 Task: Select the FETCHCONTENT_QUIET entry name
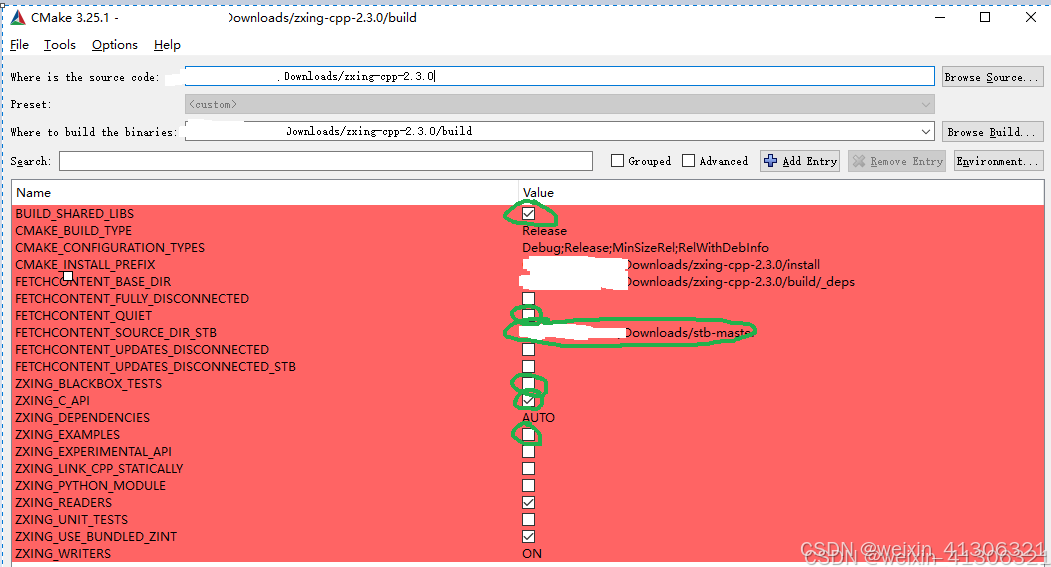[x=84, y=315]
